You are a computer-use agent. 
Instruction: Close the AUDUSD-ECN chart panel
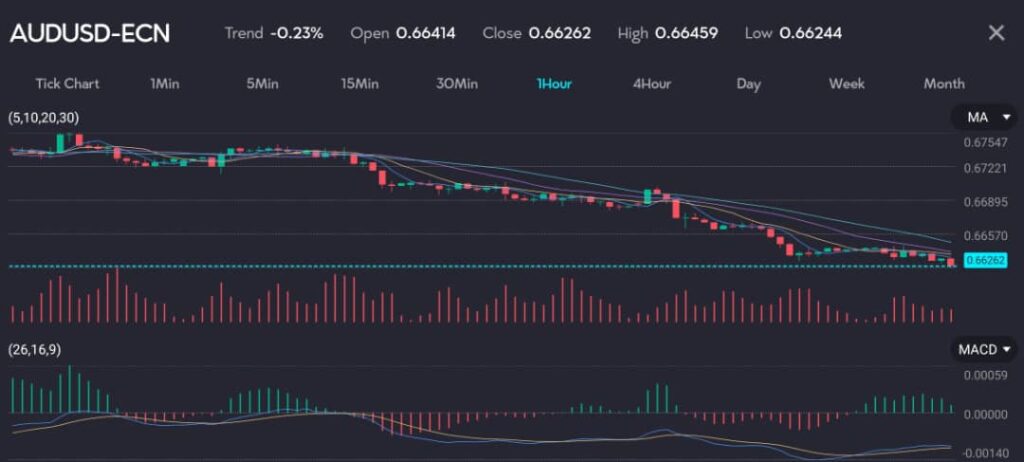(x=996, y=33)
